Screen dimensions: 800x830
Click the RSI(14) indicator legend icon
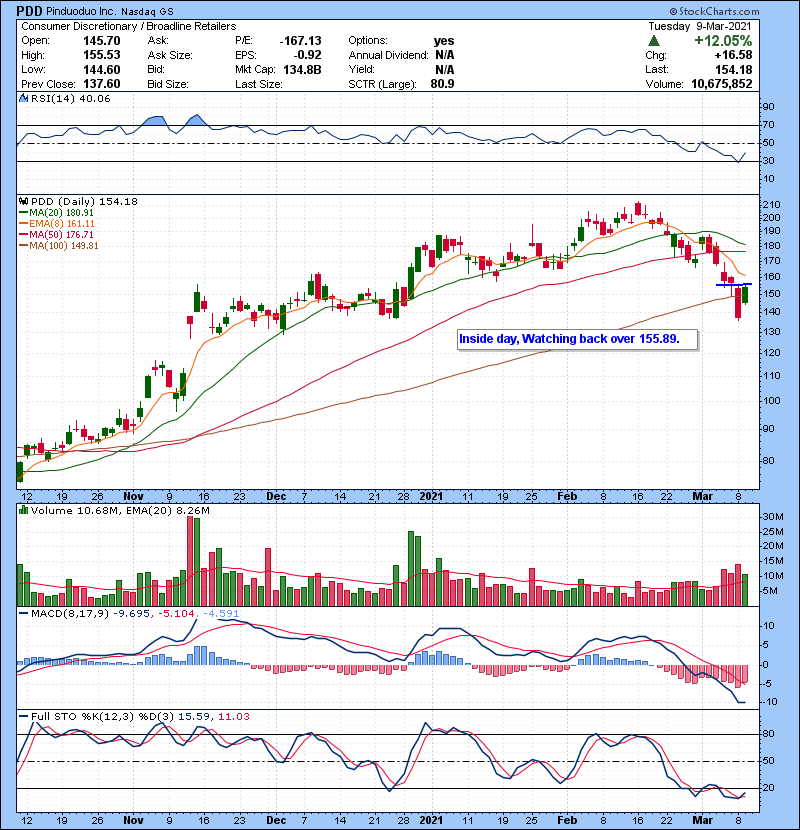point(23,98)
